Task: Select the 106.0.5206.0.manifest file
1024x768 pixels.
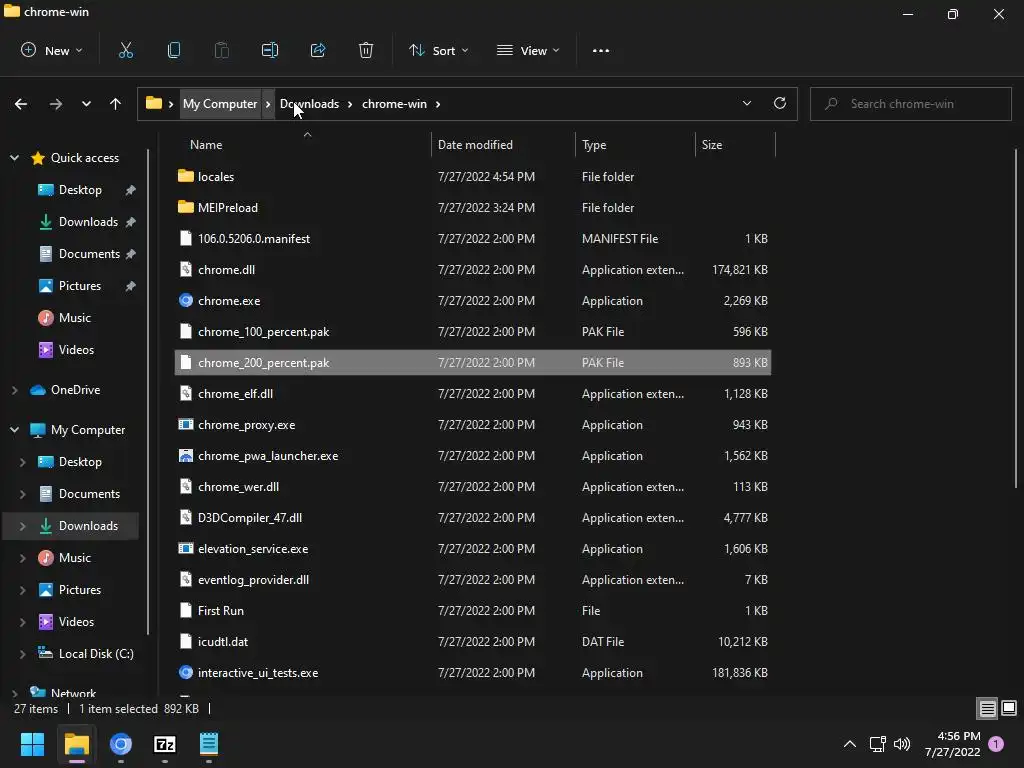Action: 473,238
